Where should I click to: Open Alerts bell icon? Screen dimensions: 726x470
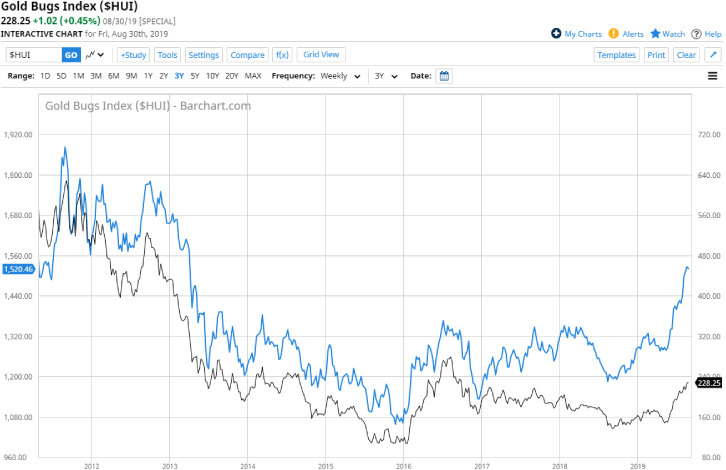(x=614, y=34)
